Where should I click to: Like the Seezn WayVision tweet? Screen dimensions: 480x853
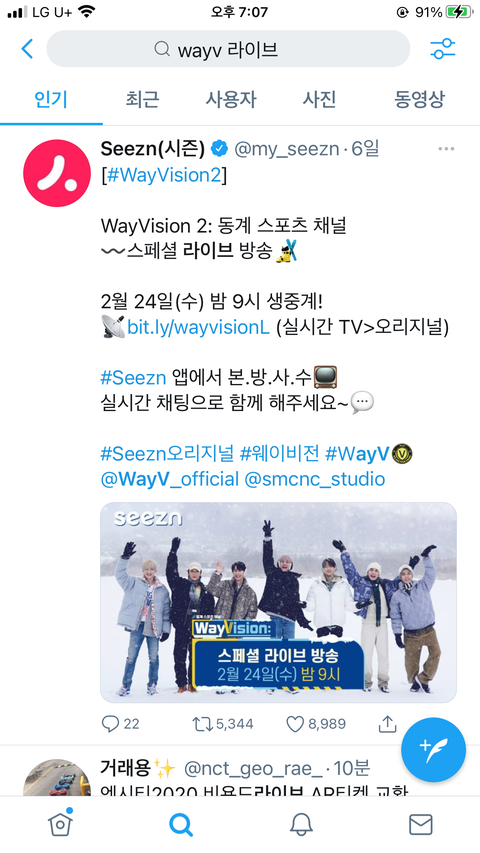pos(294,724)
